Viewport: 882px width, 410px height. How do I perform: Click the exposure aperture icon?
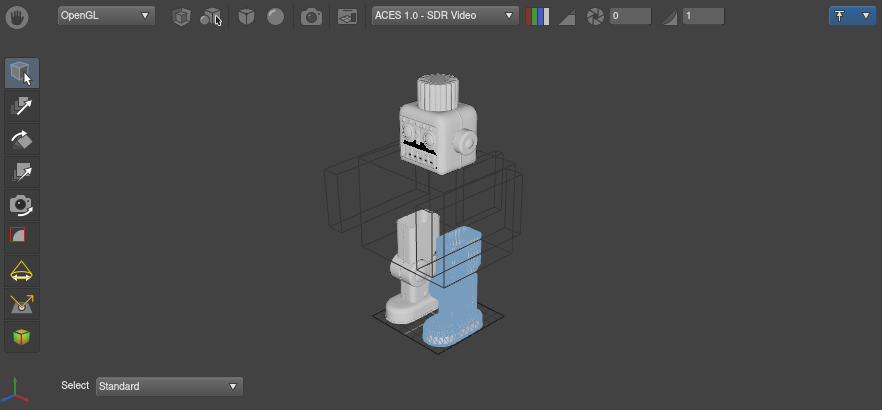pos(595,17)
